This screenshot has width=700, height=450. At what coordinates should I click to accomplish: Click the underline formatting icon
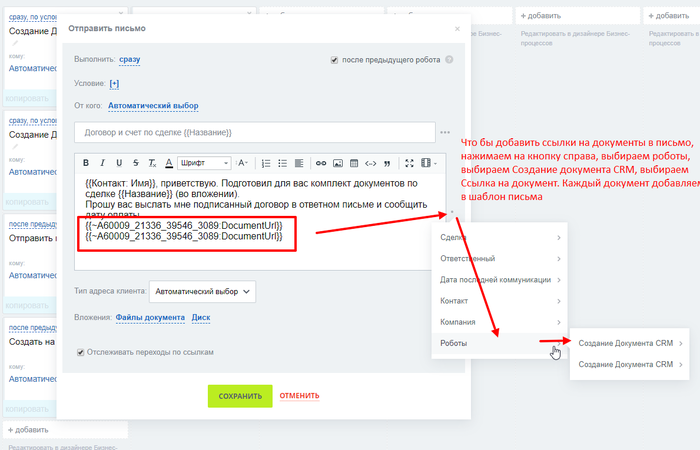pyautogui.click(x=120, y=163)
